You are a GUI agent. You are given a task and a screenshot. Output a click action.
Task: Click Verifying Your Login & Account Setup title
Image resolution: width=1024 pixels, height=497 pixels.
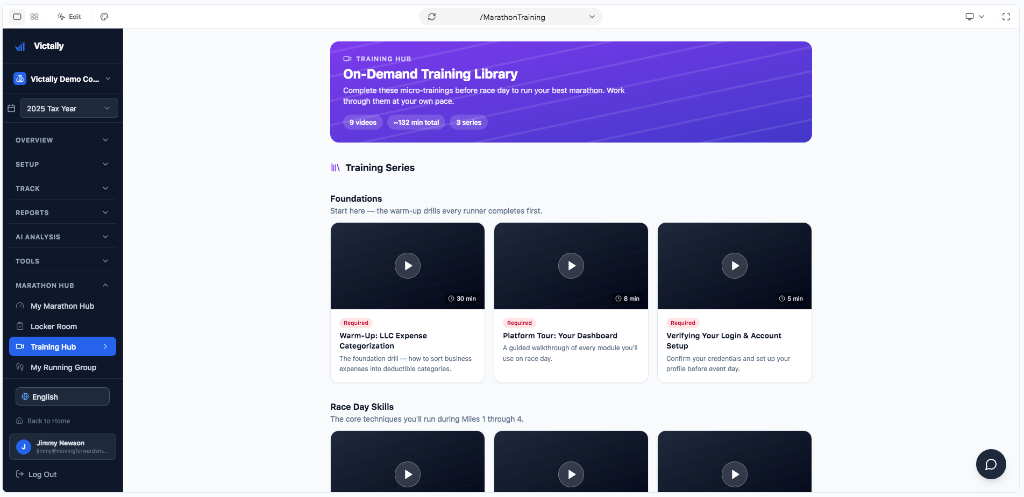[724, 341]
